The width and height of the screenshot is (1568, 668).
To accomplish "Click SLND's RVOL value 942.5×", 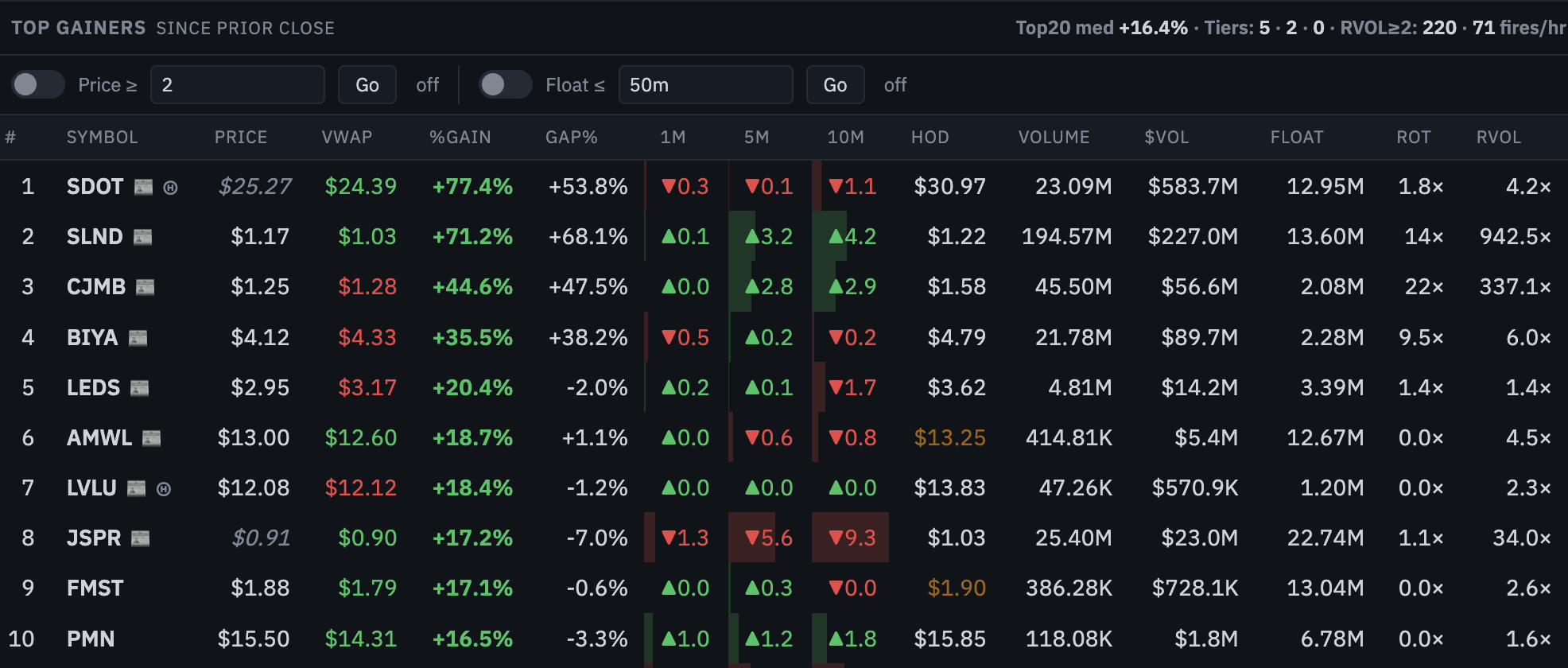I will coord(1515,237).
